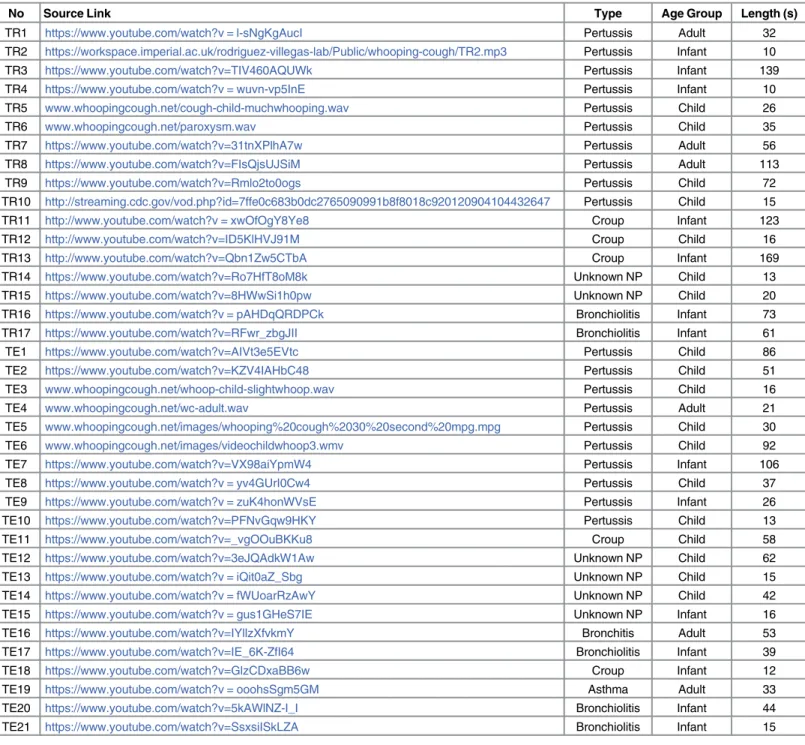This screenshot has height=745, width=805.
Task: Open the TR4 link ending wuvn-vp5InE
Action: point(175,89)
